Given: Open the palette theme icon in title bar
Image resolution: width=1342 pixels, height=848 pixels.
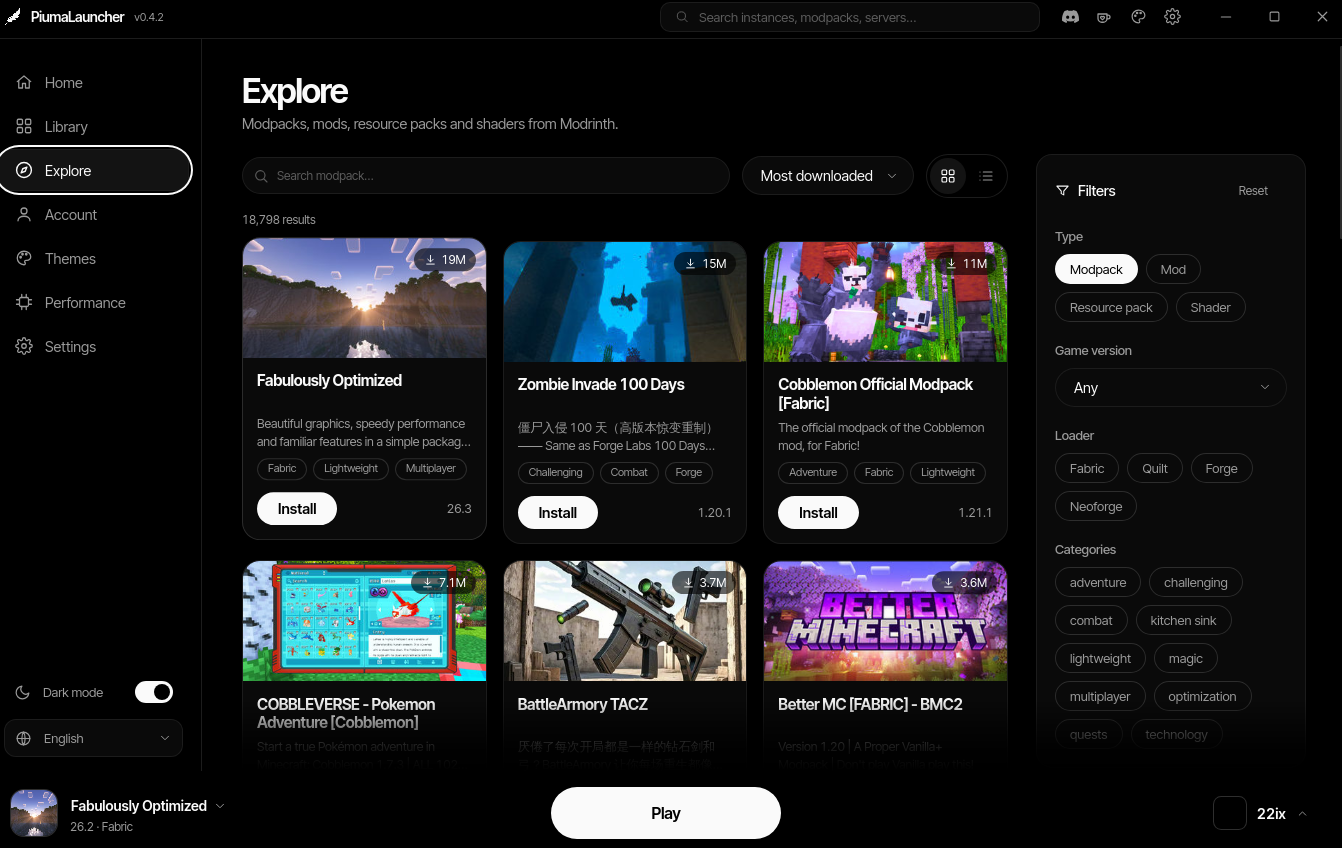Looking at the screenshot, I should point(1138,17).
